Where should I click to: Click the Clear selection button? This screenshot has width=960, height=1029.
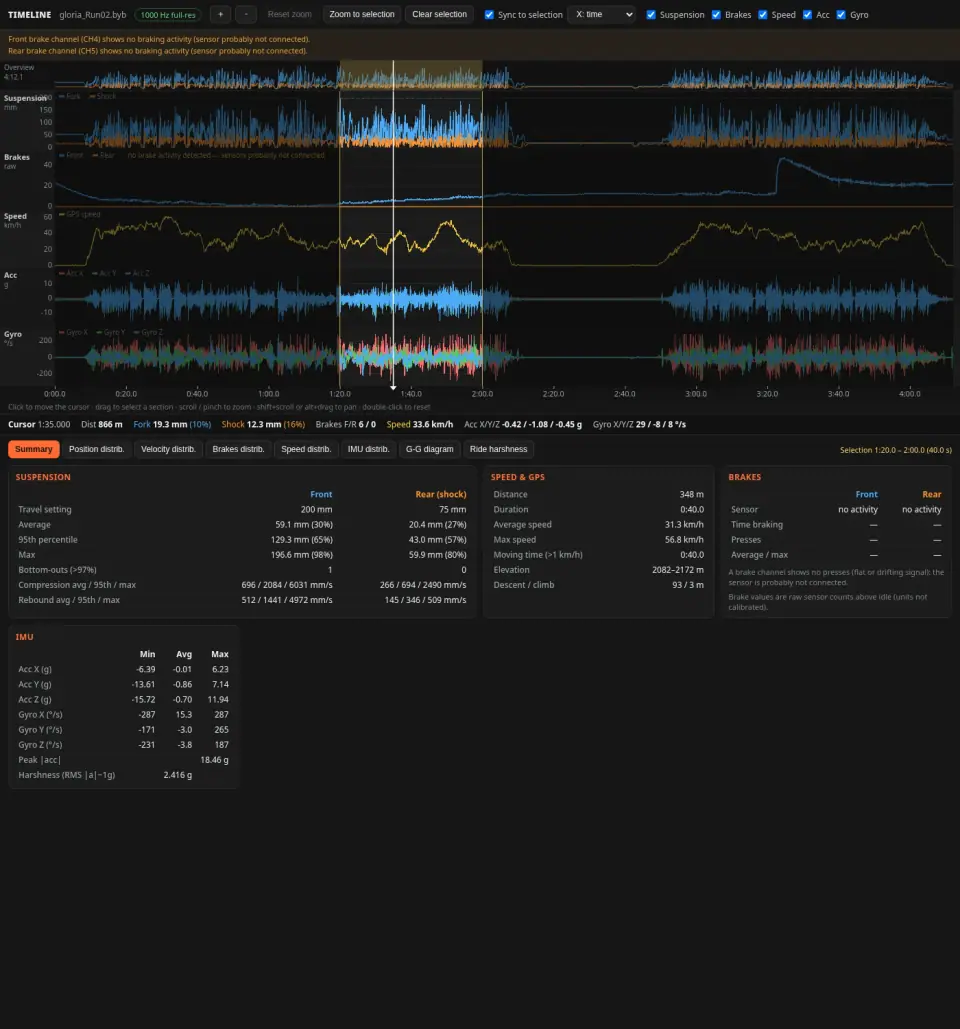tap(439, 14)
